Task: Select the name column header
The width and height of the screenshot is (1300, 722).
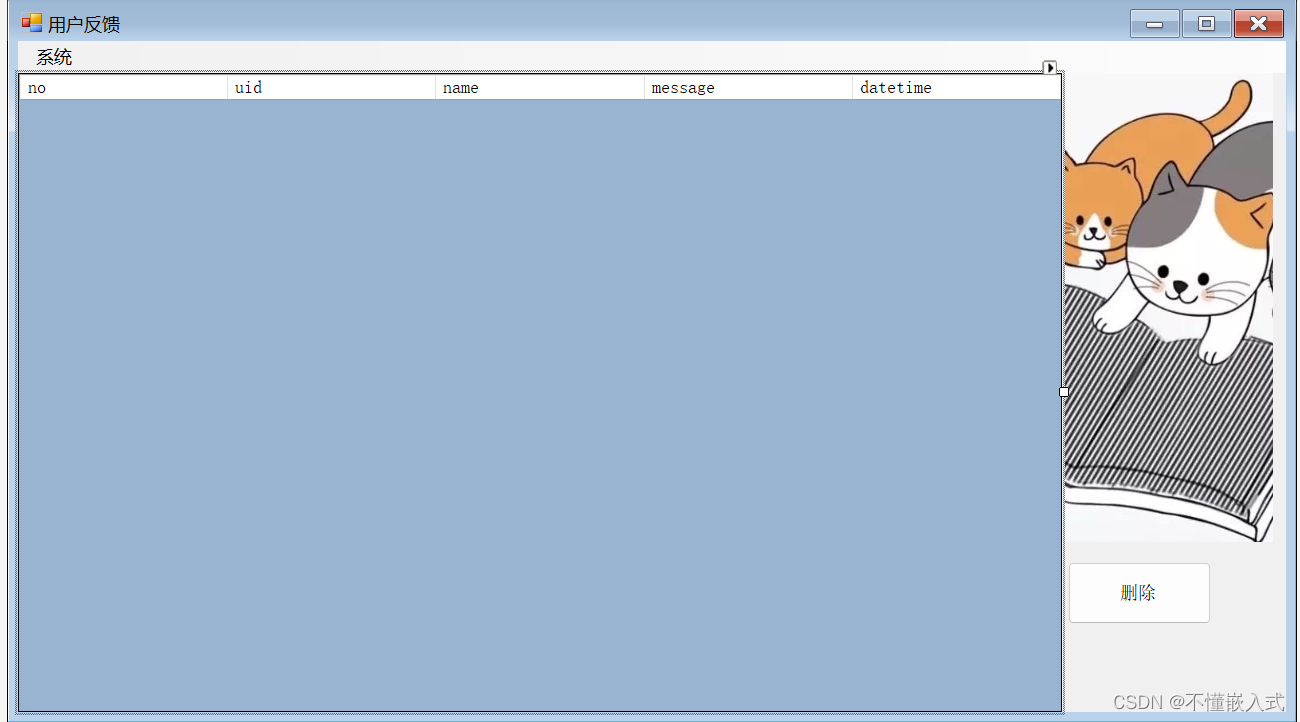Action: [540, 88]
